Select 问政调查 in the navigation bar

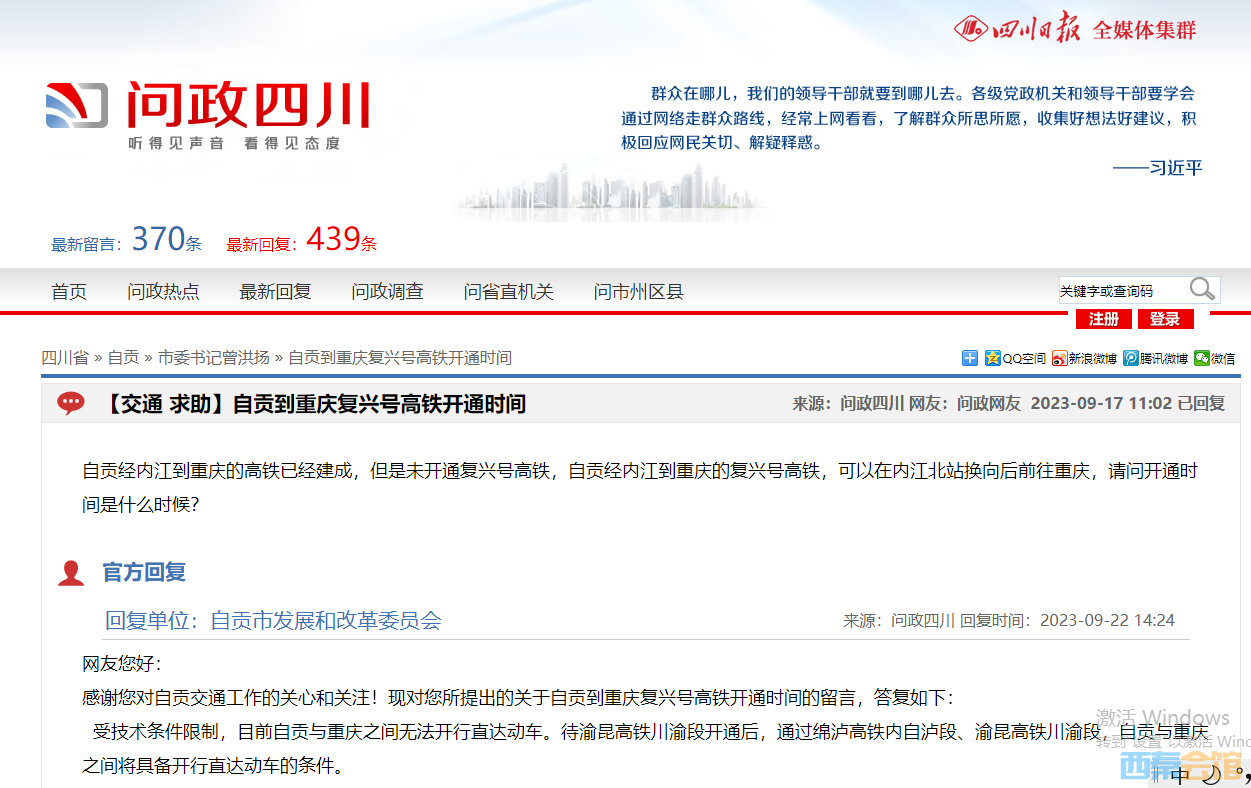387,292
